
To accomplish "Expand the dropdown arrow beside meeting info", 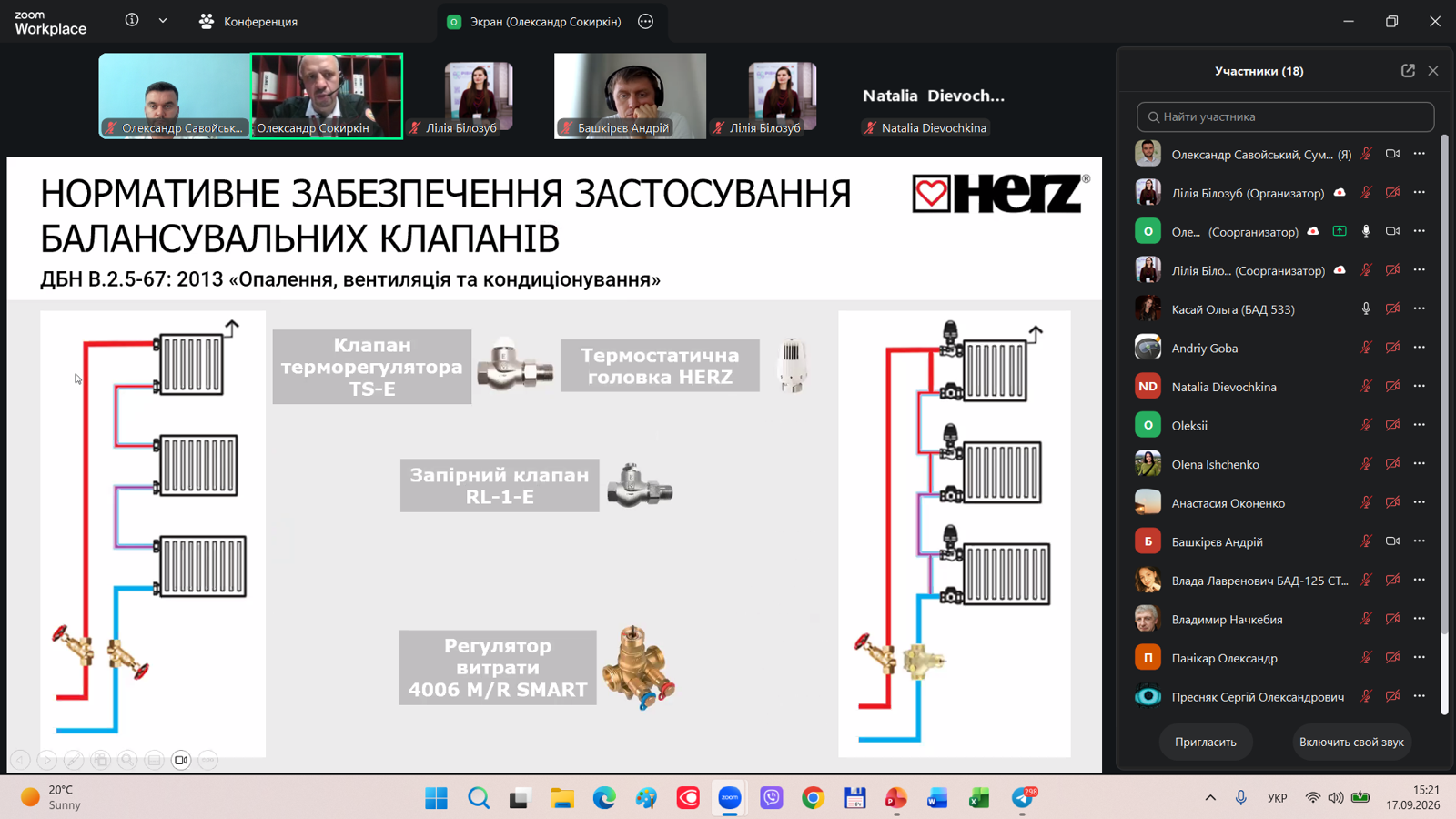I will (x=163, y=20).
